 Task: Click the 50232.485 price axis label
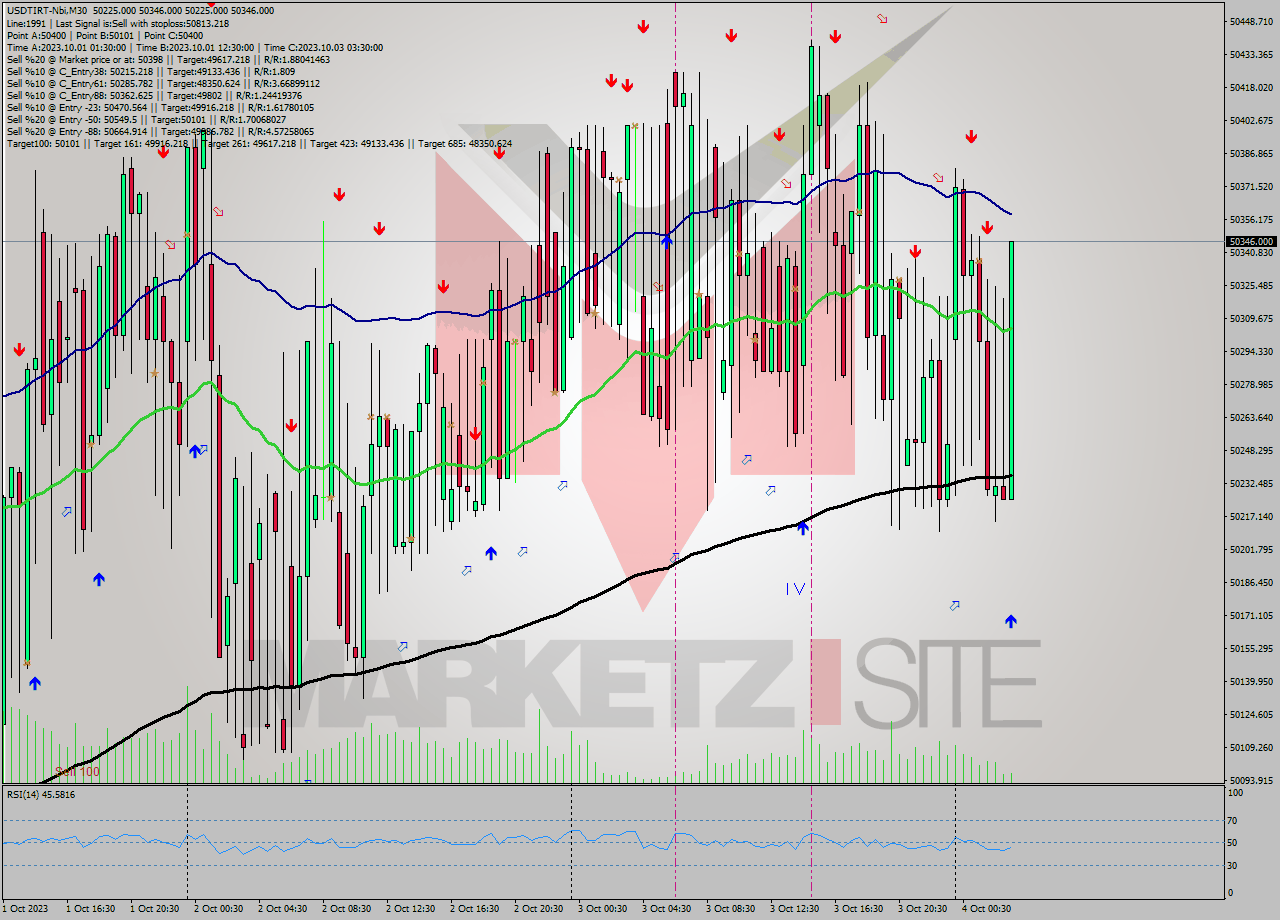tap(1250, 483)
